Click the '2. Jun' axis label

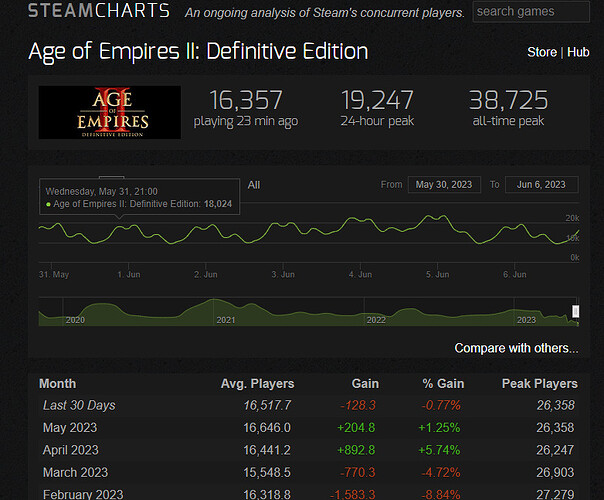(206, 274)
